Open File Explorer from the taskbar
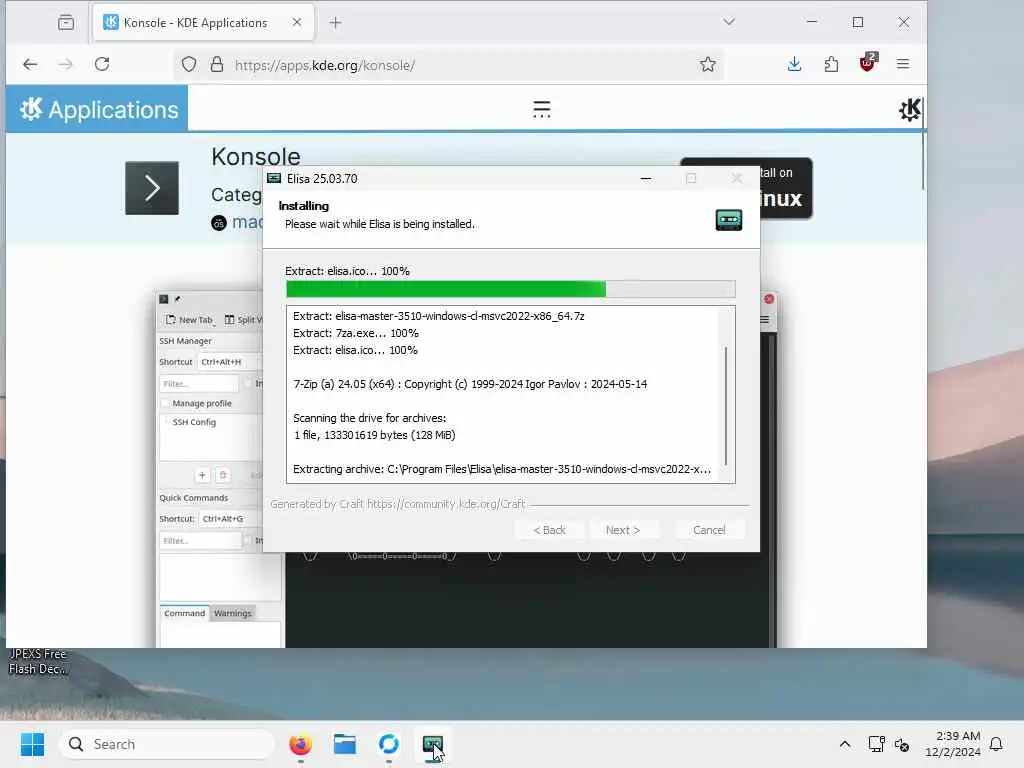This screenshot has width=1024, height=768. pyautogui.click(x=344, y=744)
